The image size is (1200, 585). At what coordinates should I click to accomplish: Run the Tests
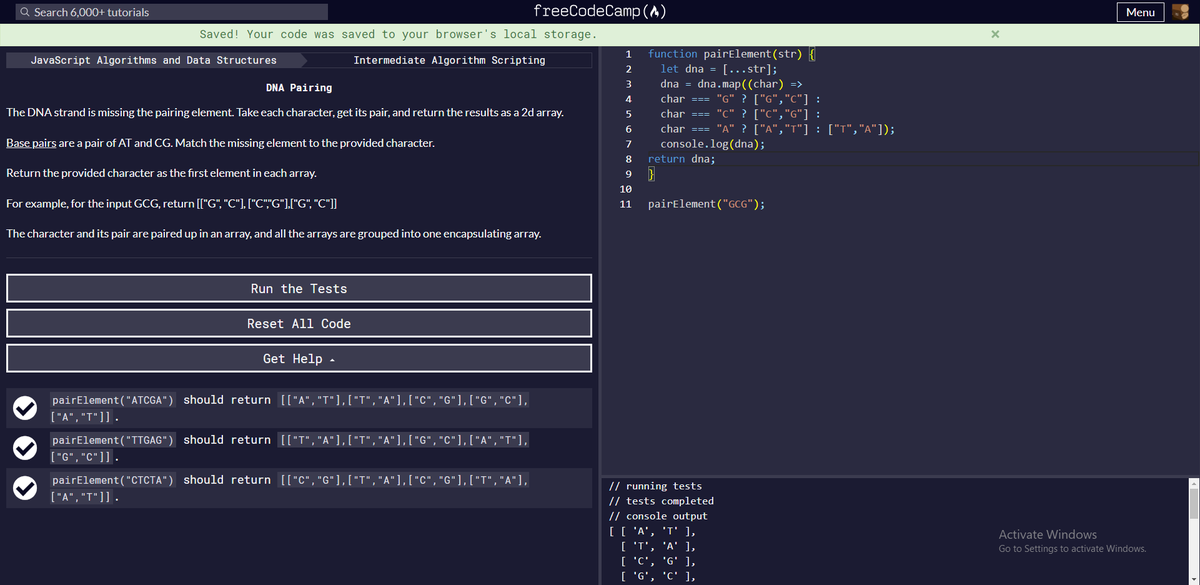(299, 289)
